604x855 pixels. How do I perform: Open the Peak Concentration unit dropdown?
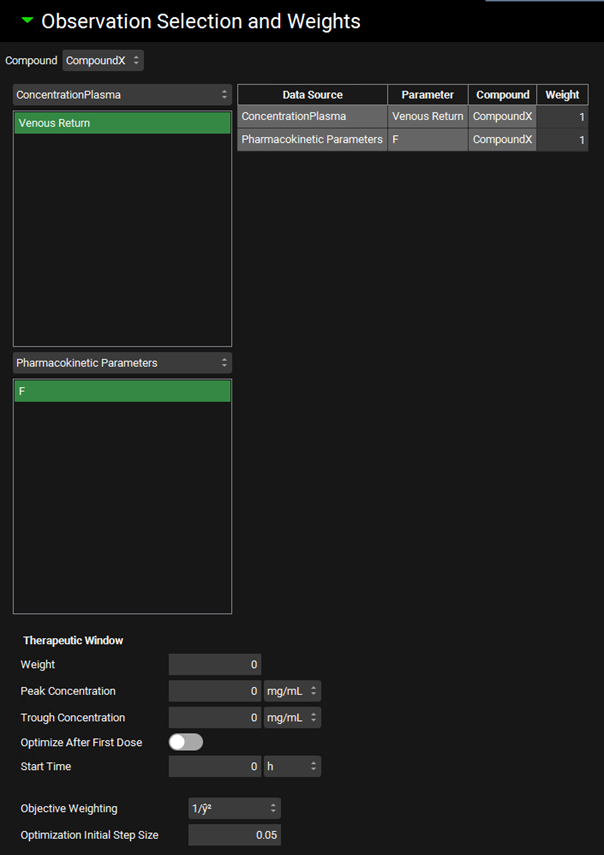[x=292, y=691]
